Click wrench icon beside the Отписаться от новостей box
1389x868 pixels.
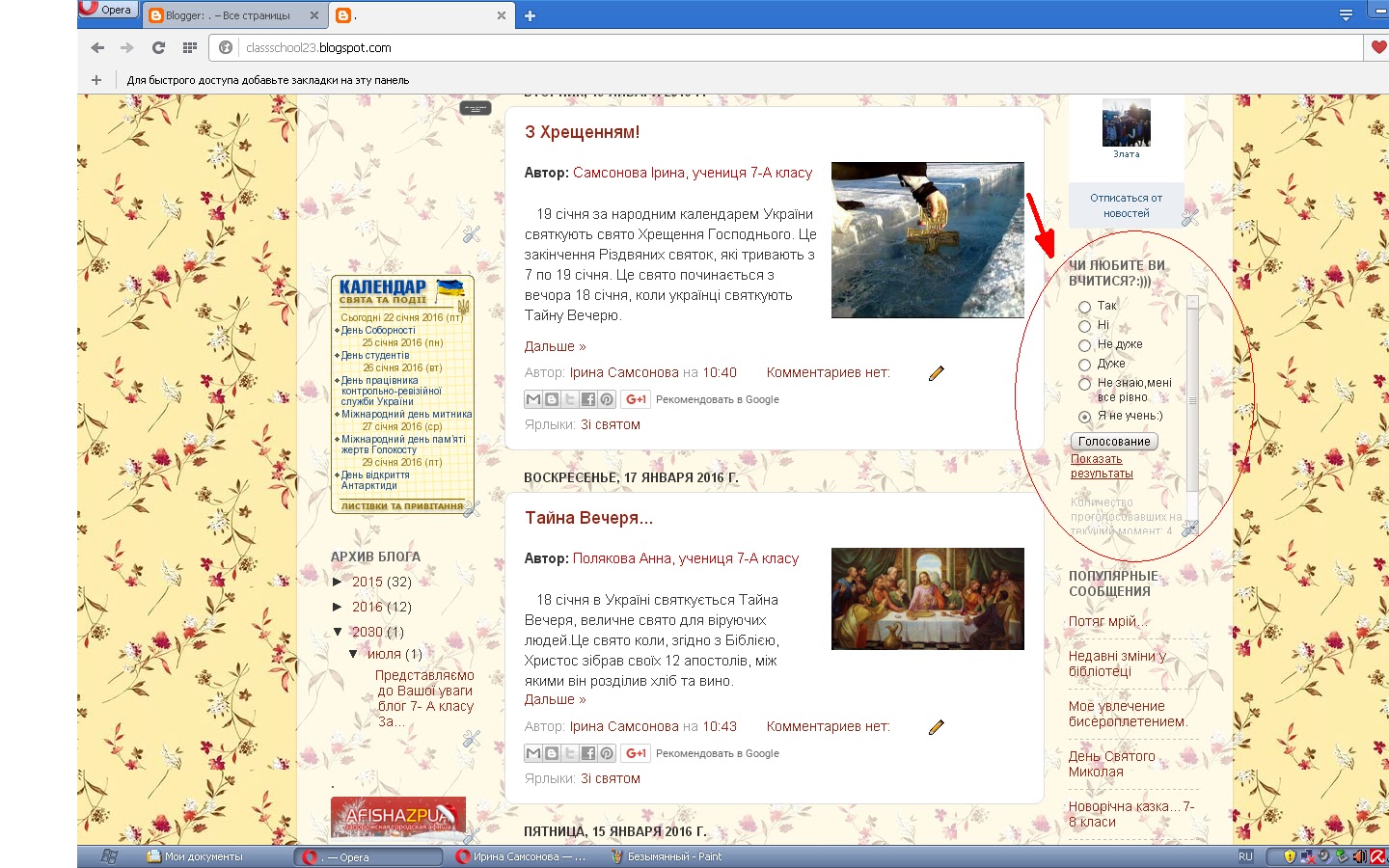(1190, 217)
